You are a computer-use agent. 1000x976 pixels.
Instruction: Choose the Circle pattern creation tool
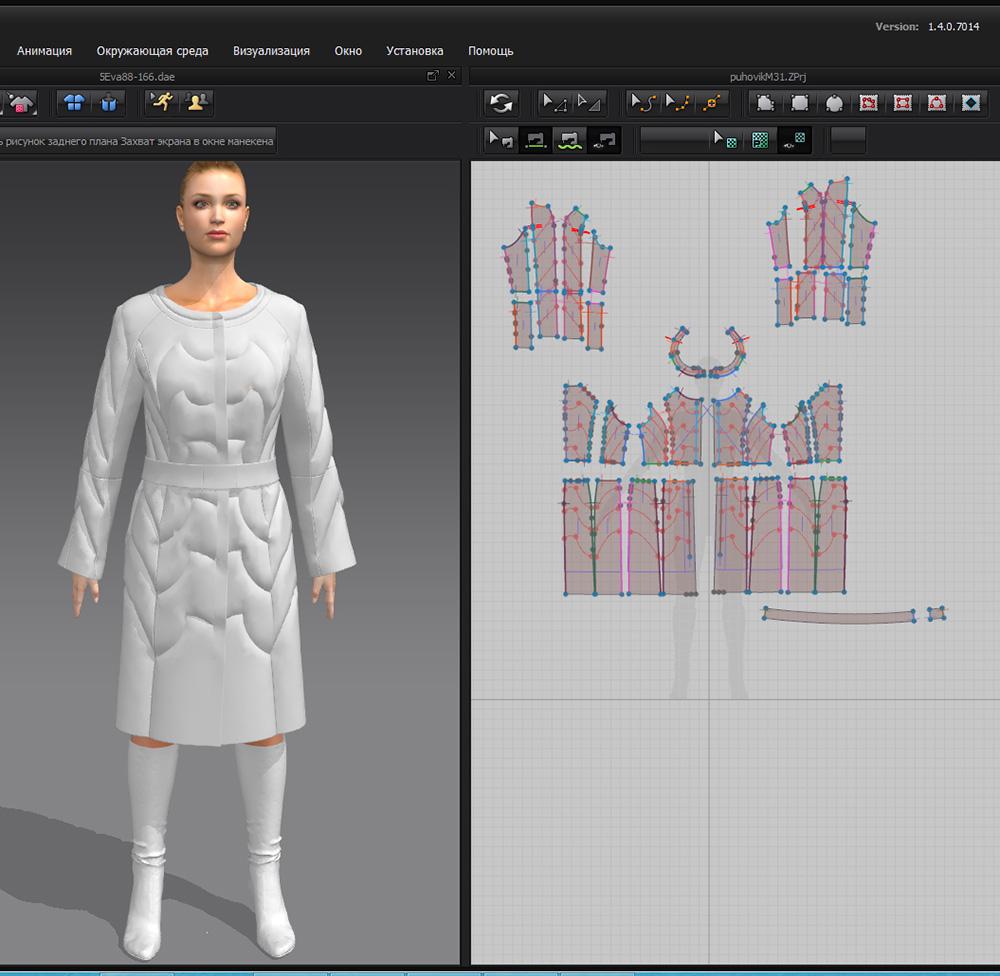[834, 103]
